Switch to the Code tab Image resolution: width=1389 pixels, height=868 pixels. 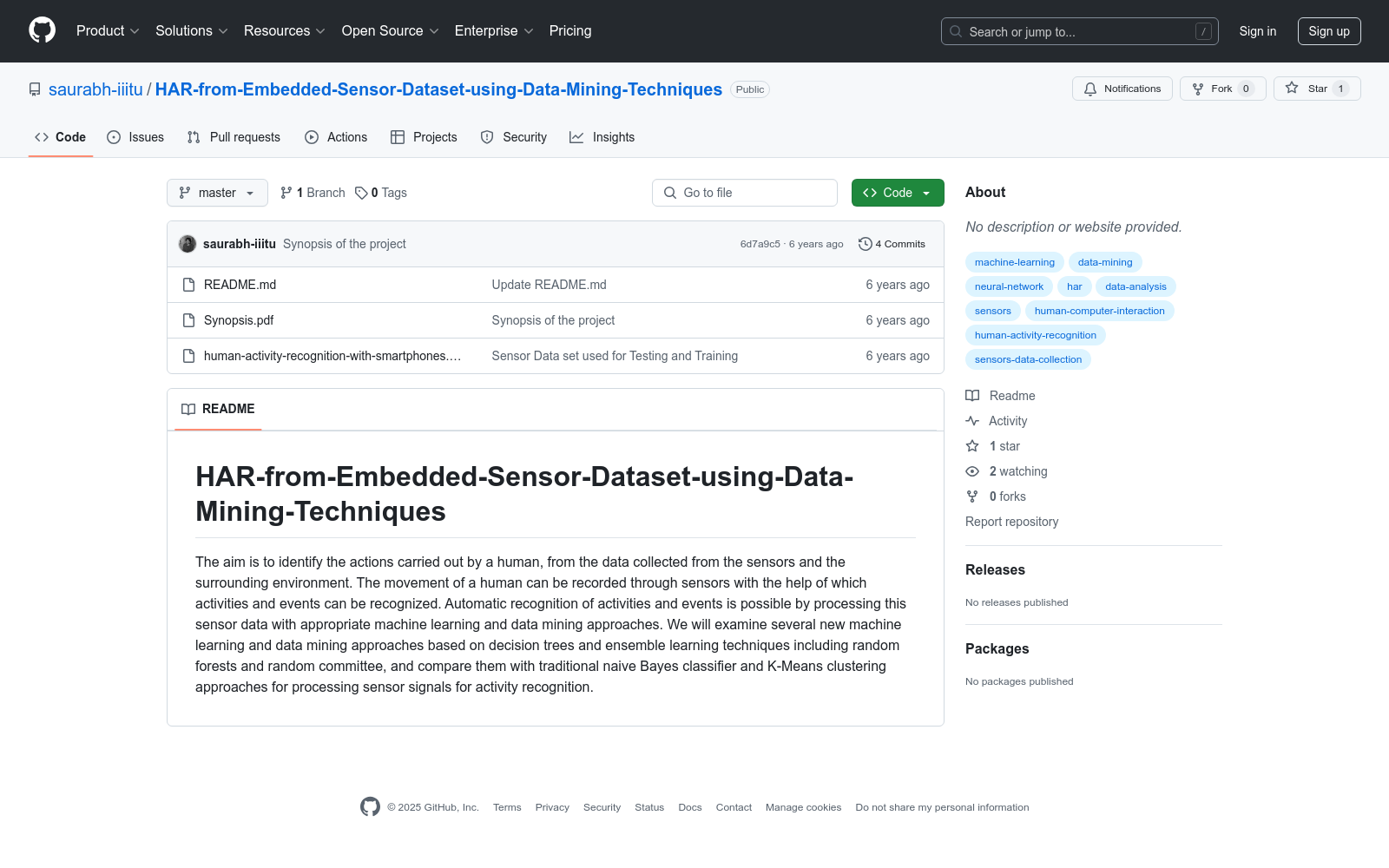click(61, 137)
